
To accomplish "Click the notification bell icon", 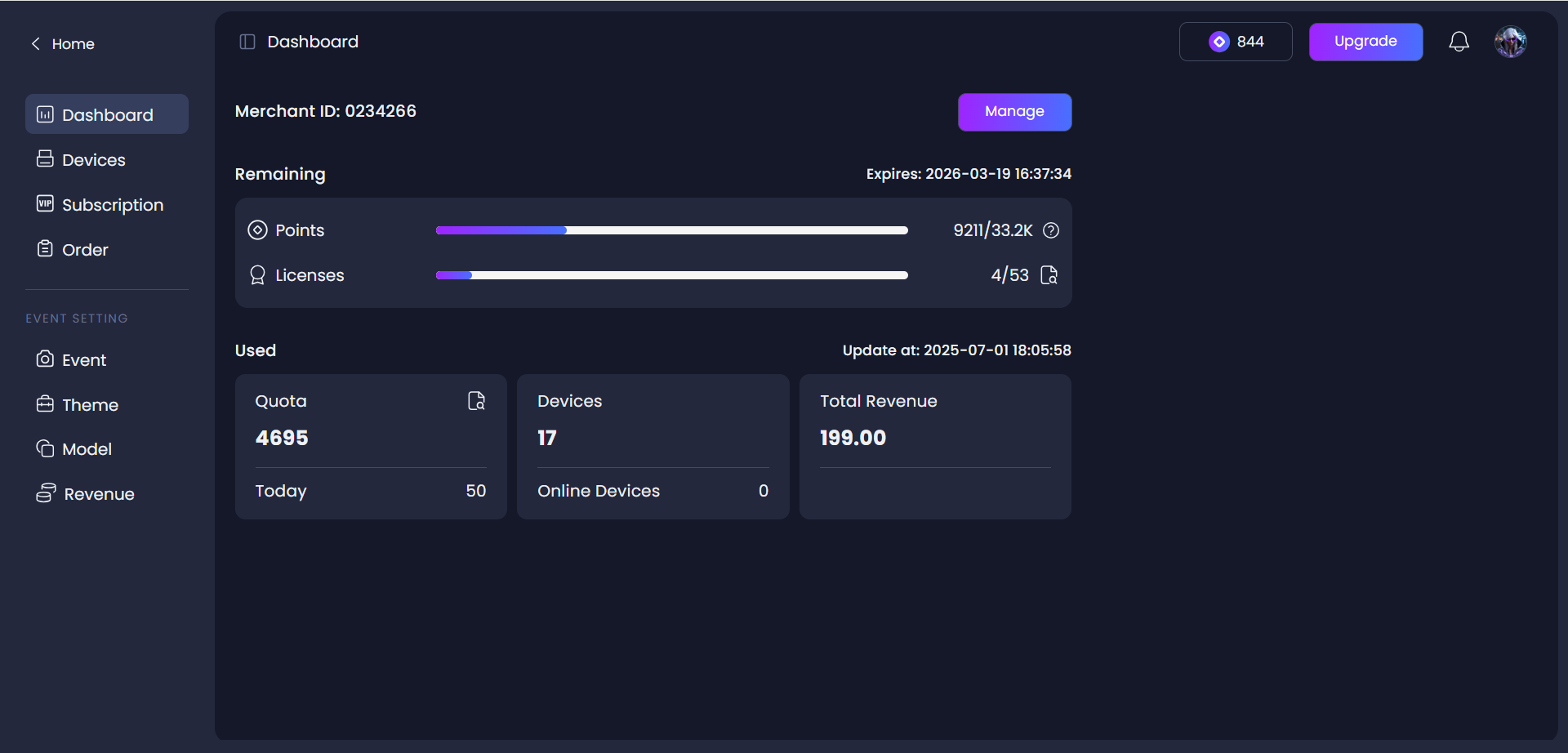I will (1459, 42).
